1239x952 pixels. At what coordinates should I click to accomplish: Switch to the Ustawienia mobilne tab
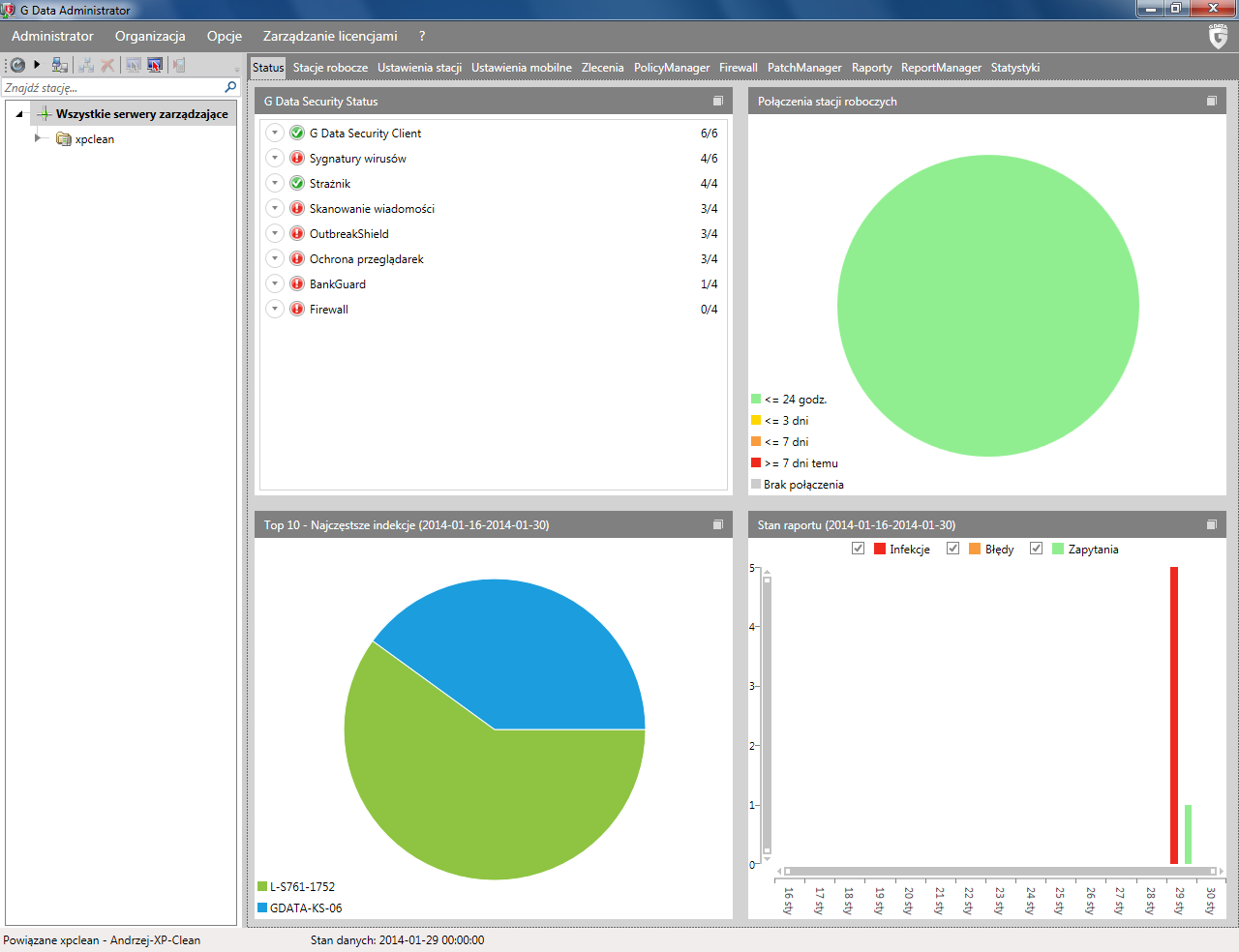pyautogui.click(x=522, y=68)
